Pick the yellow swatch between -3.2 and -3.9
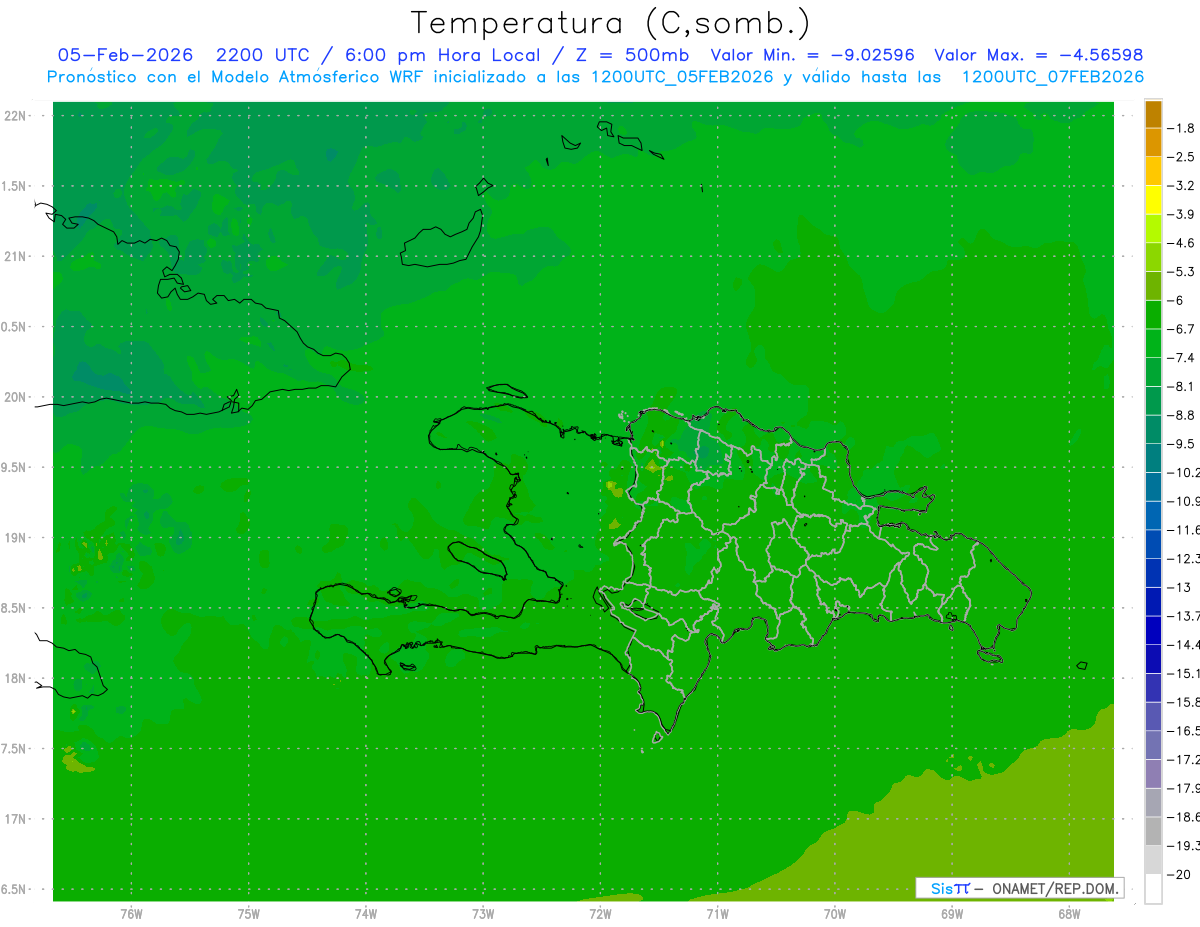 pos(1154,200)
